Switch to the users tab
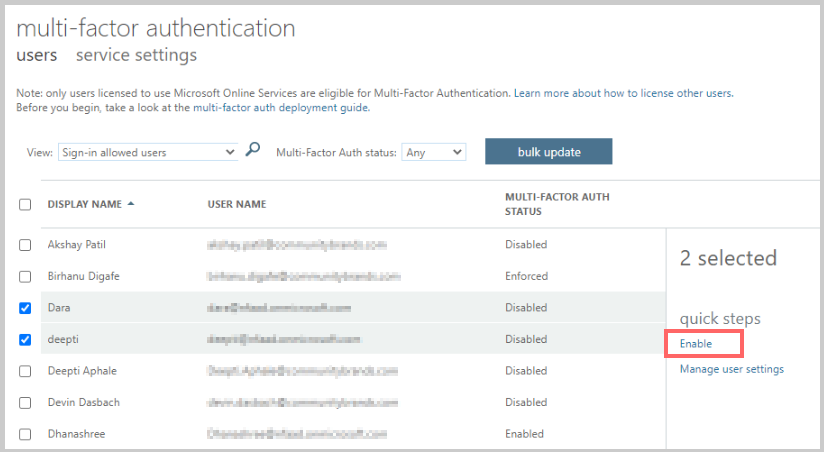Screen dimensions: 824x452 point(36,55)
